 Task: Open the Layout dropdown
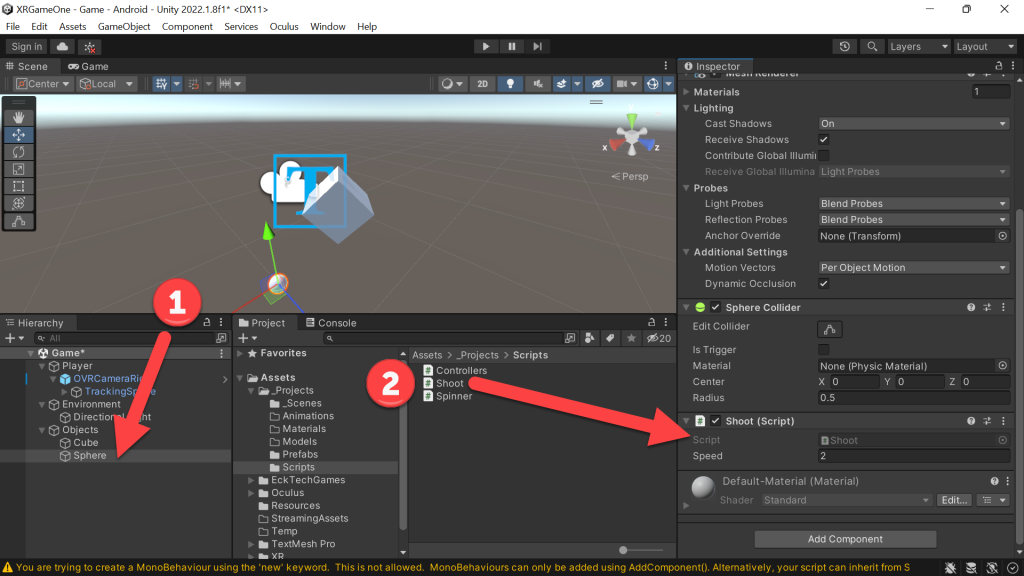click(x=984, y=46)
